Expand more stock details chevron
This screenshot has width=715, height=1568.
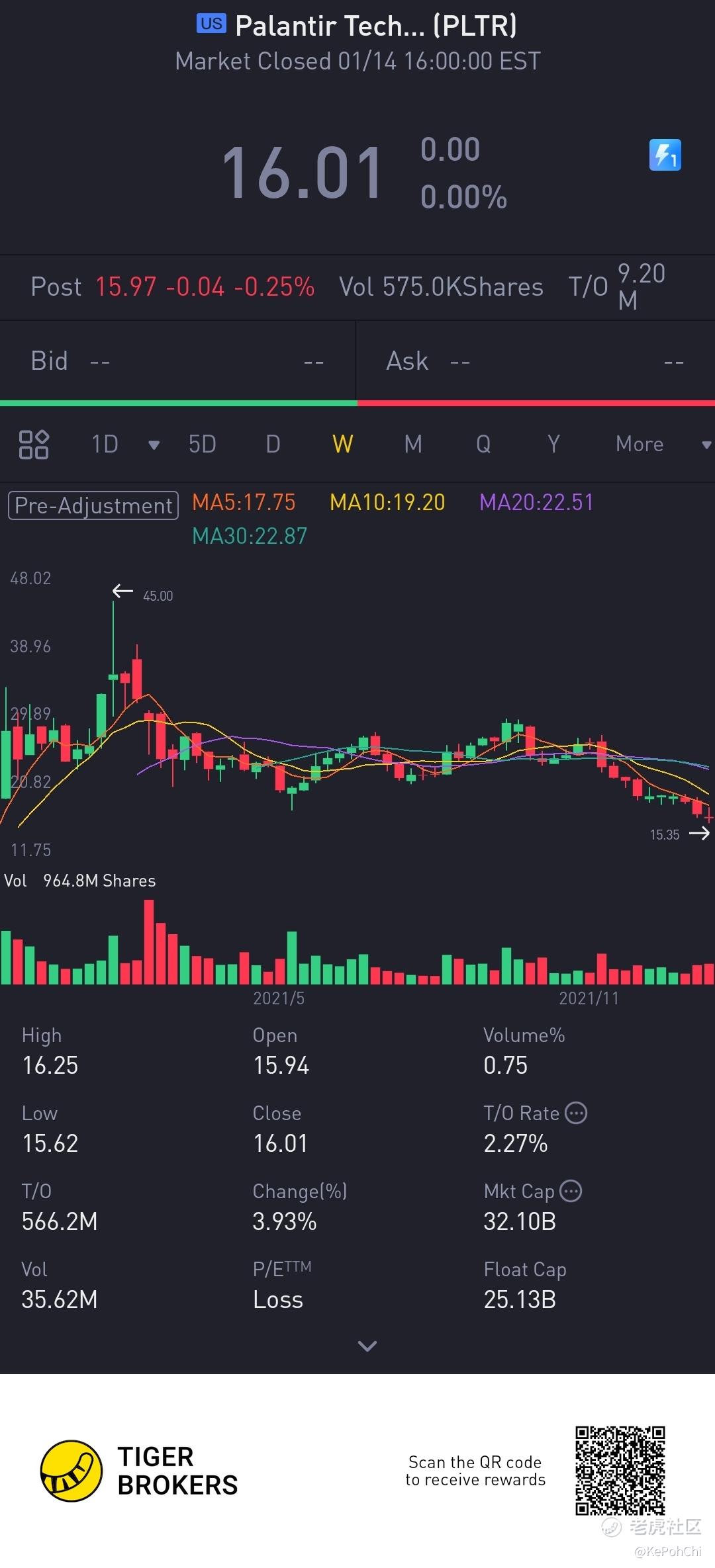click(x=367, y=1346)
